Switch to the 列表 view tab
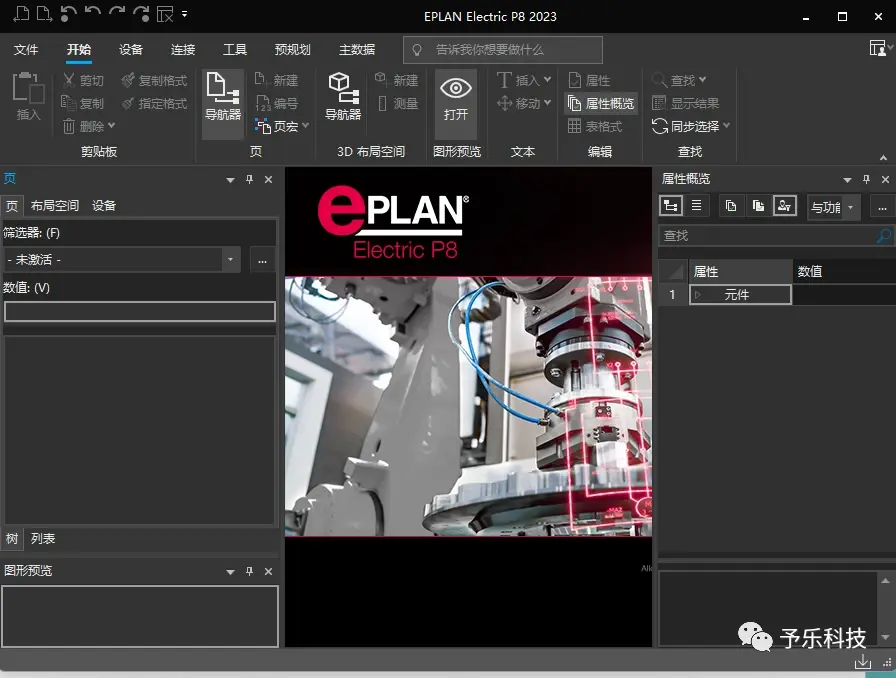896x678 pixels. click(x=43, y=539)
